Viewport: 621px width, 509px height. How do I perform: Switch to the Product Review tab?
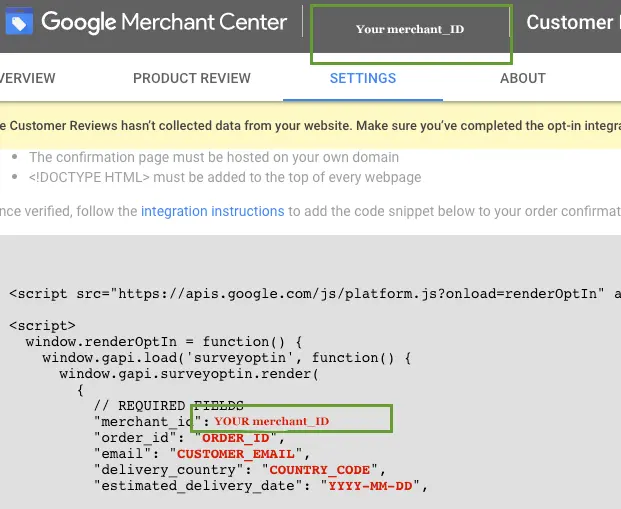click(192, 78)
